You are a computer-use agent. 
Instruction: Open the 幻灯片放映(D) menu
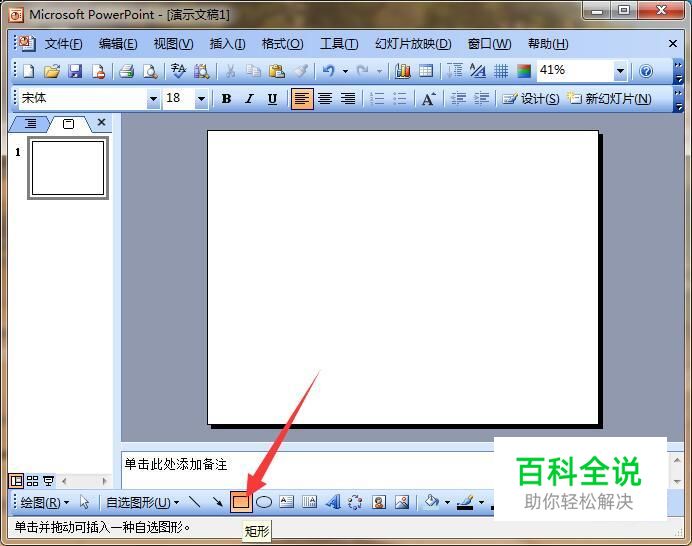(413, 44)
